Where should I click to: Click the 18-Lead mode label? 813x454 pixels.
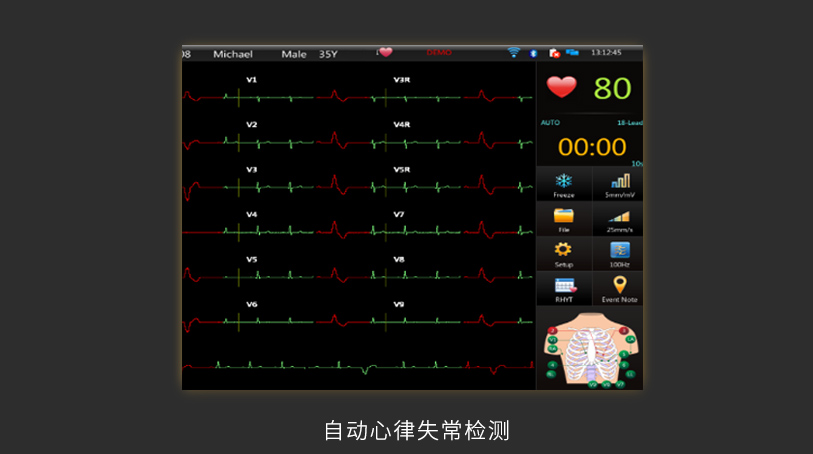(x=630, y=123)
